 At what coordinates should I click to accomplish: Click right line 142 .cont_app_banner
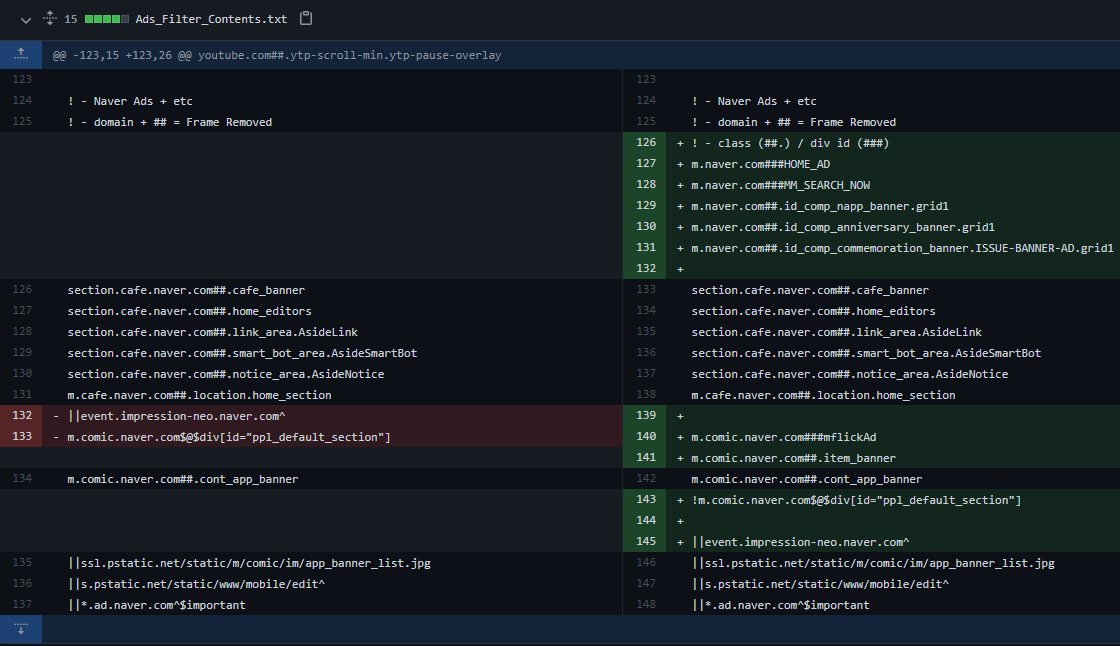coord(806,479)
